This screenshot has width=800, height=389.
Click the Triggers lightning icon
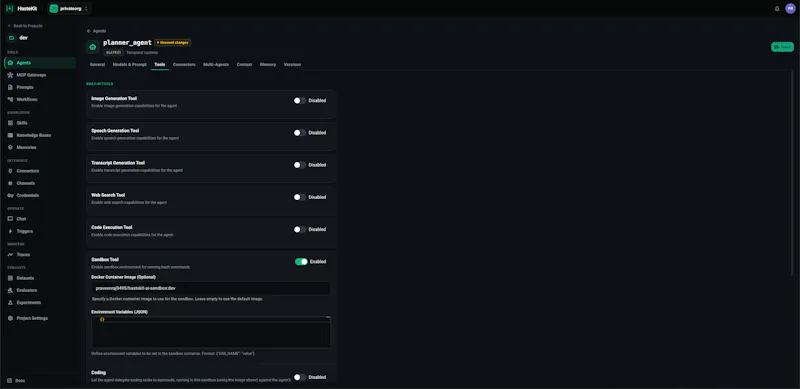pos(11,231)
